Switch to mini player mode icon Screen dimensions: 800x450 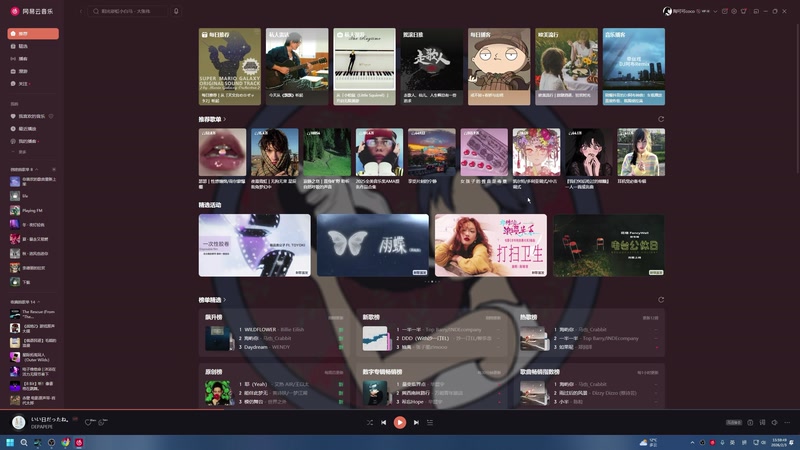tap(756, 11)
